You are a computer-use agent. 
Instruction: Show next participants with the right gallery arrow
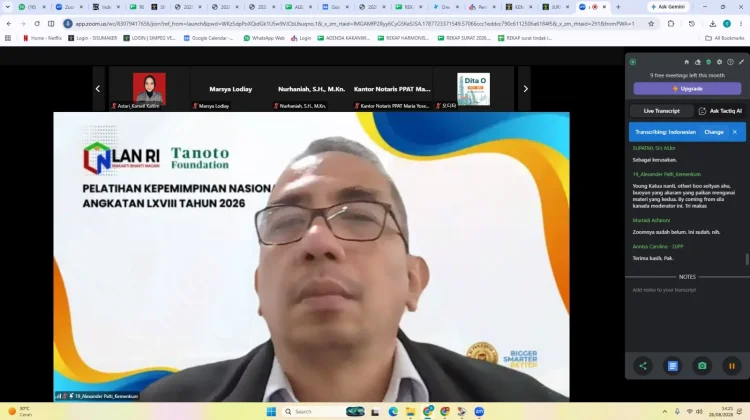[525, 89]
